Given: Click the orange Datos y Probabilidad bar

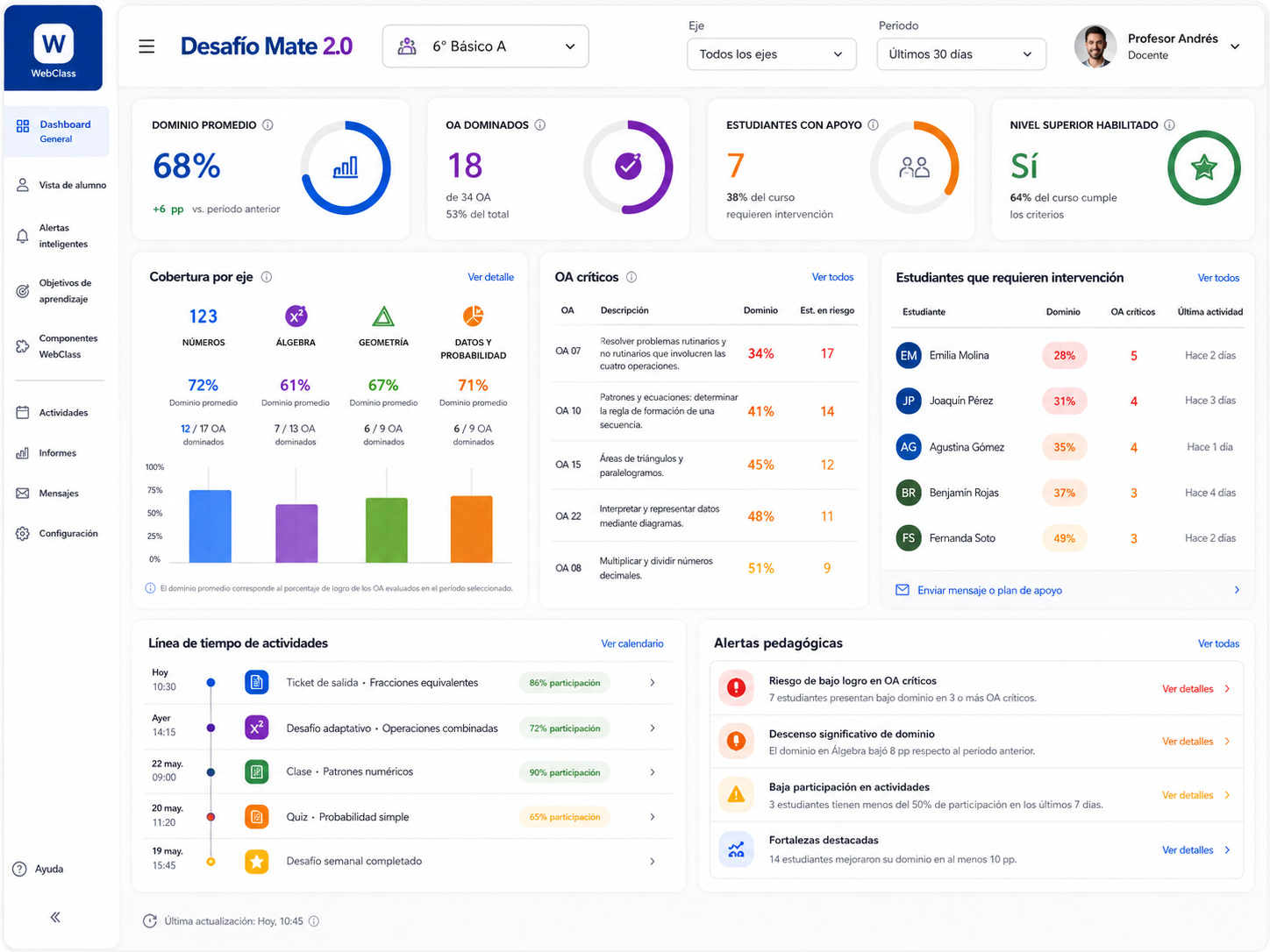Looking at the screenshot, I should click(472, 529).
